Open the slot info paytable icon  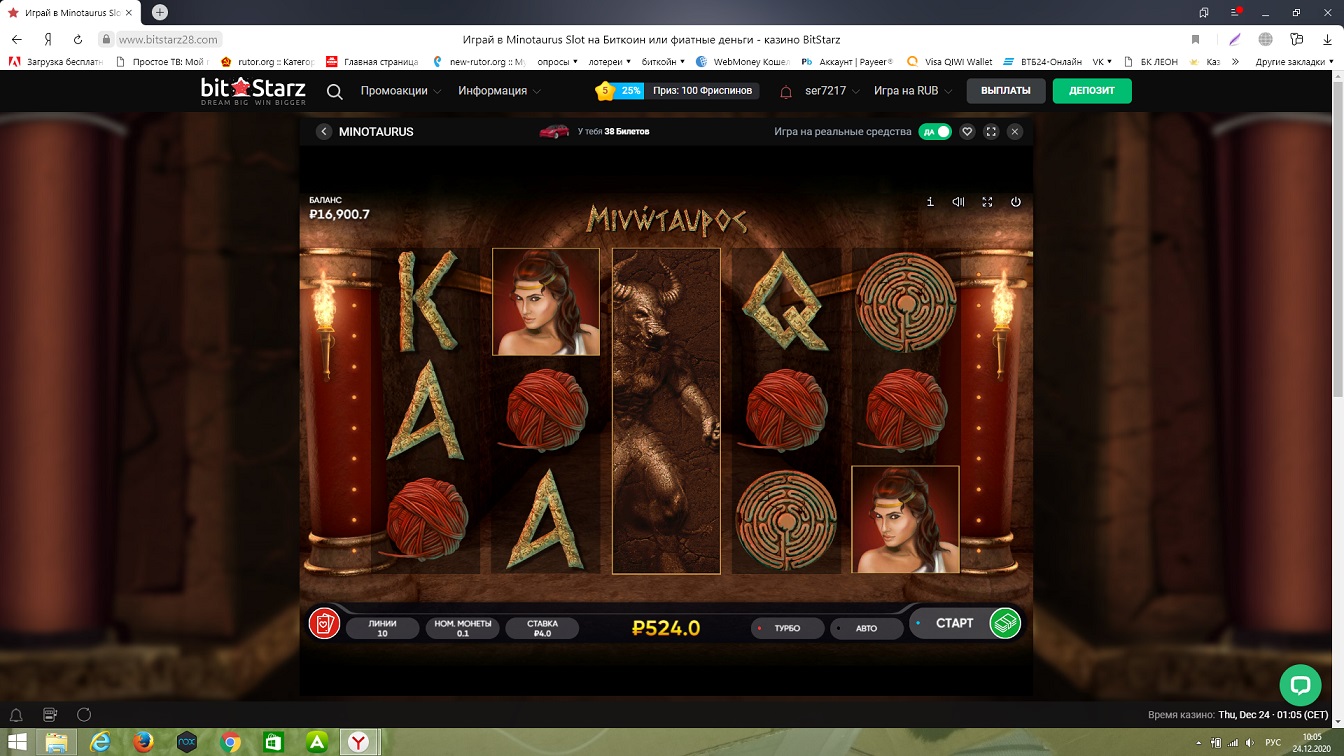(930, 202)
